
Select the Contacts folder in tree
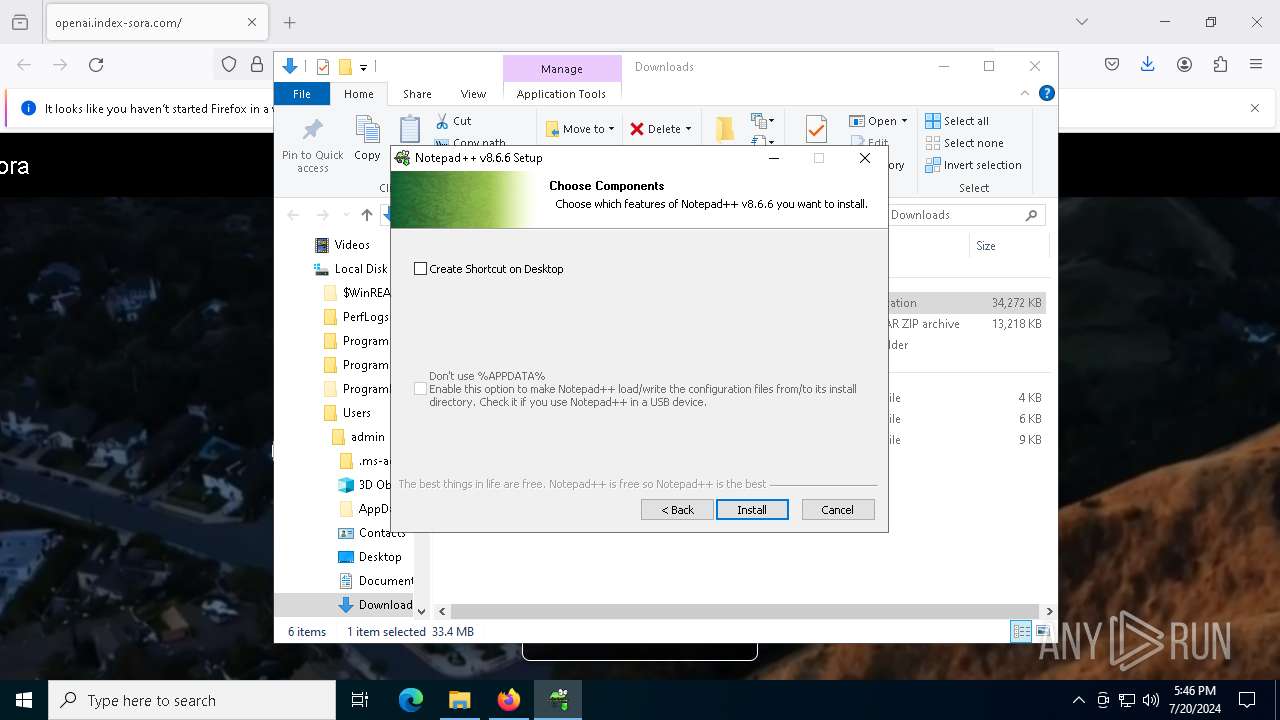click(x=372, y=533)
